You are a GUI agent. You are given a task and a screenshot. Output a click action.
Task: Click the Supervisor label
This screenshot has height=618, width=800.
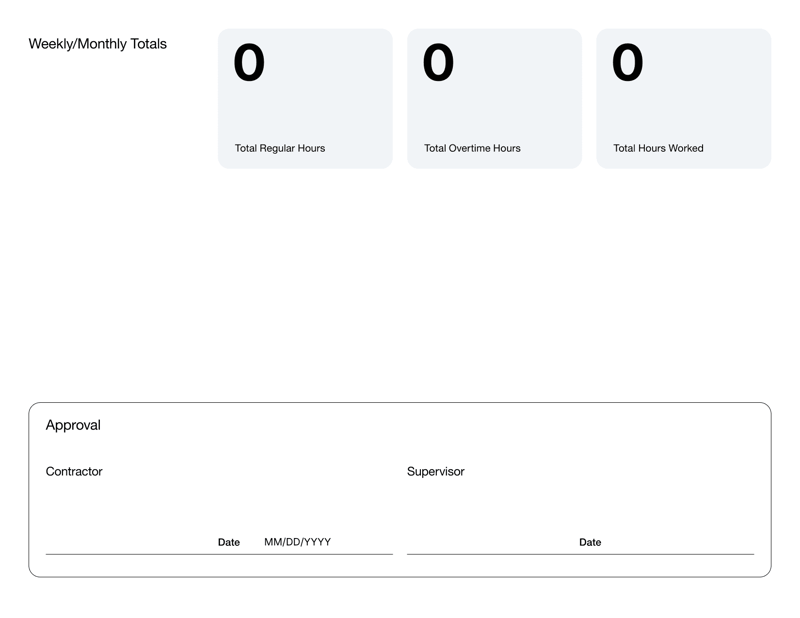435,471
